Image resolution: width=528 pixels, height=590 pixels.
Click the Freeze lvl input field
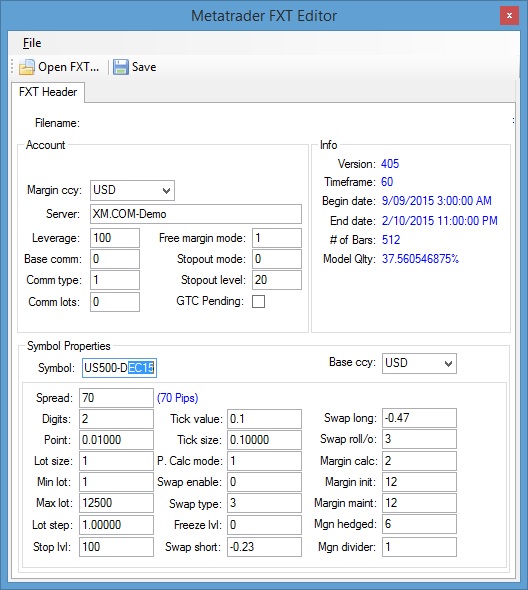click(264, 525)
